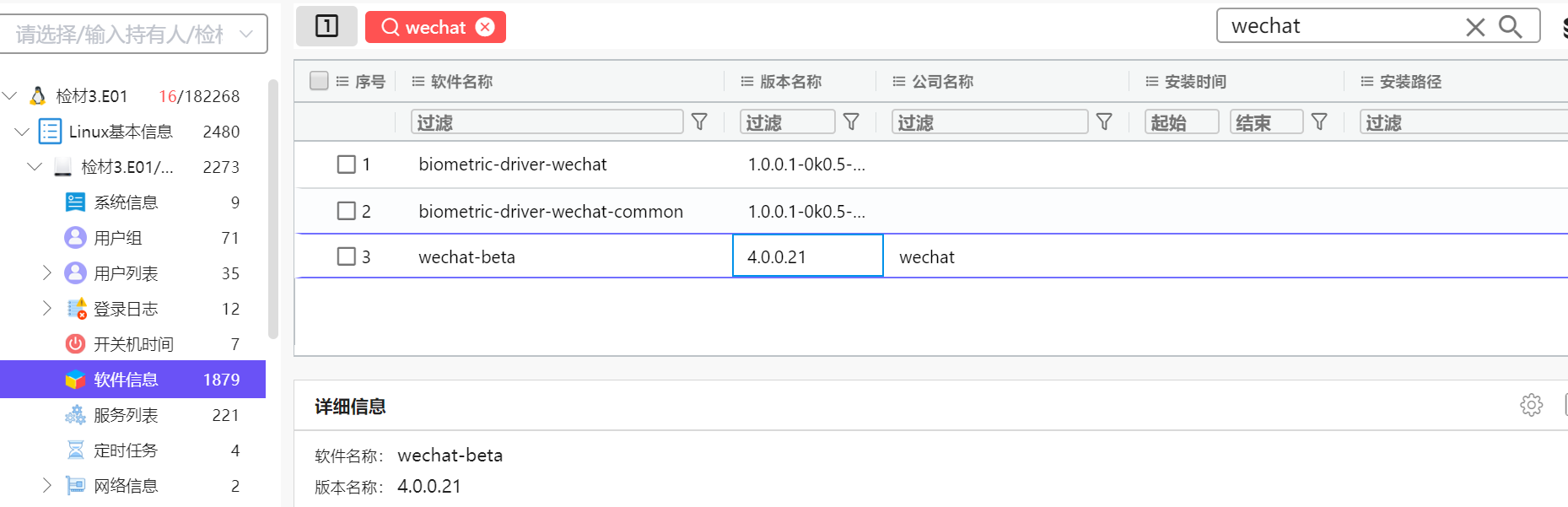
Task: Collapse the Linux基本信息 tree node
Action: (22, 132)
